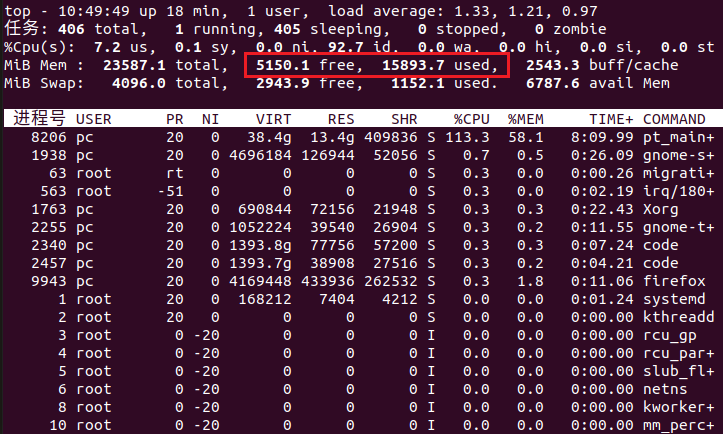Click the kthreadd command name
Image resolution: width=723 pixels, height=434 pixels.
point(679,317)
